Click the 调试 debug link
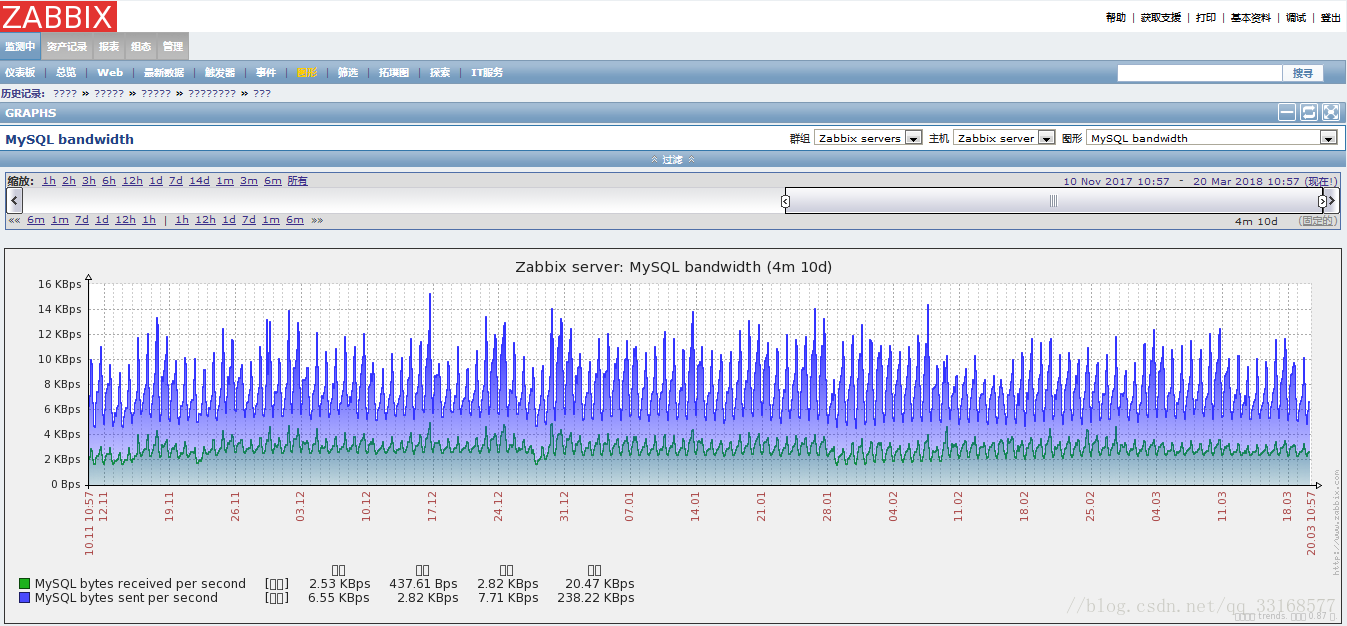 1296,18
